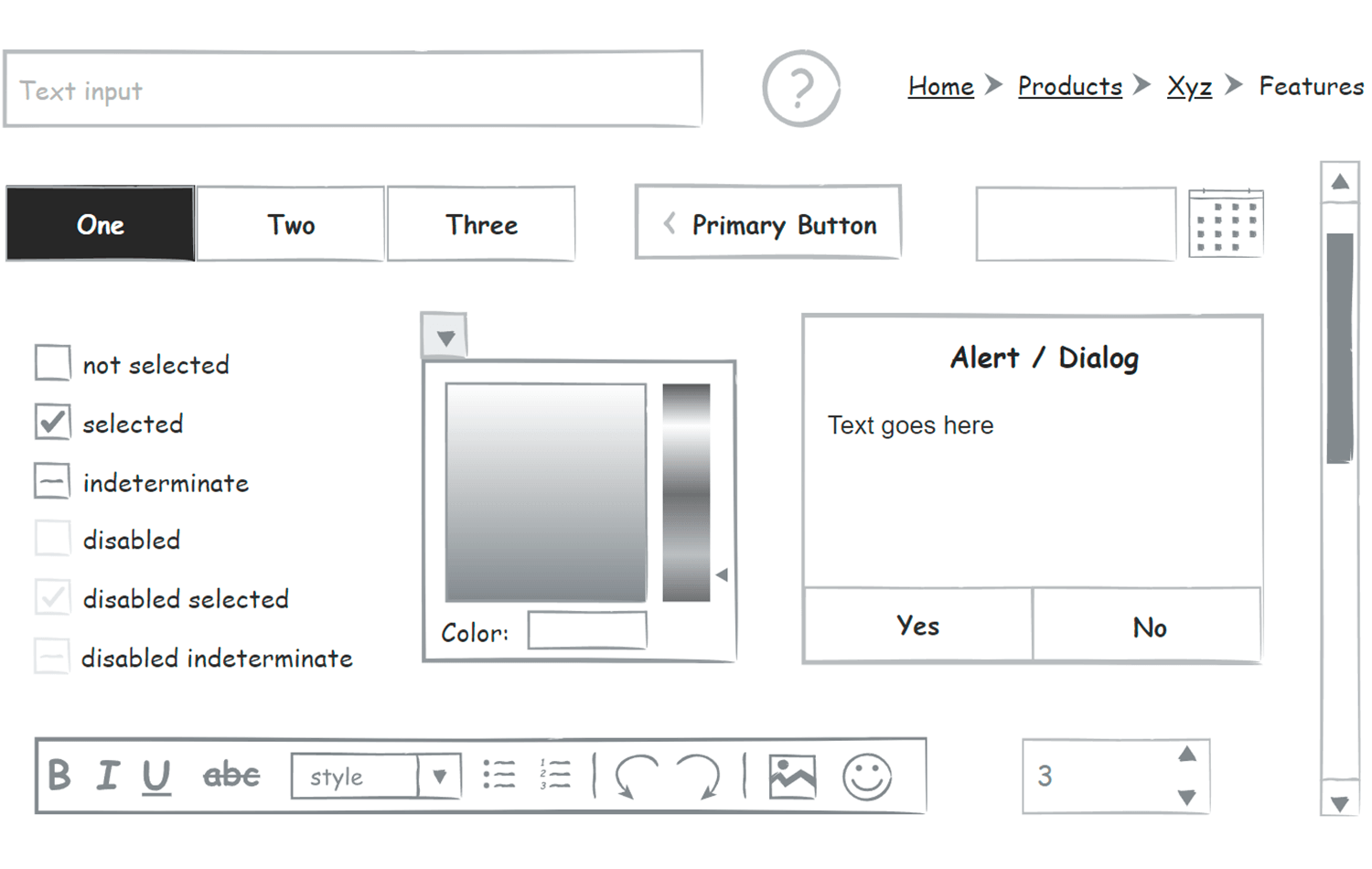This screenshot has height=869, width=1372.
Task: Insert a bulleted list
Action: [x=499, y=775]
